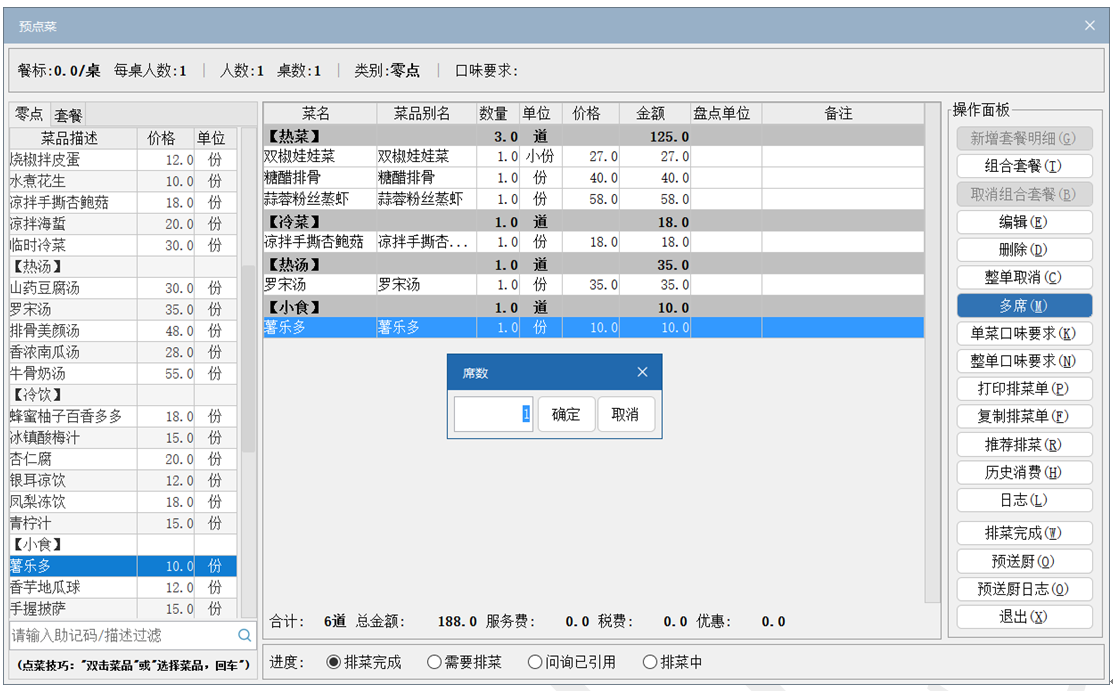Select 排骨美颜汤 in dish list
This screenshot has height=691, width=1113.
click(x=123, y=330)
